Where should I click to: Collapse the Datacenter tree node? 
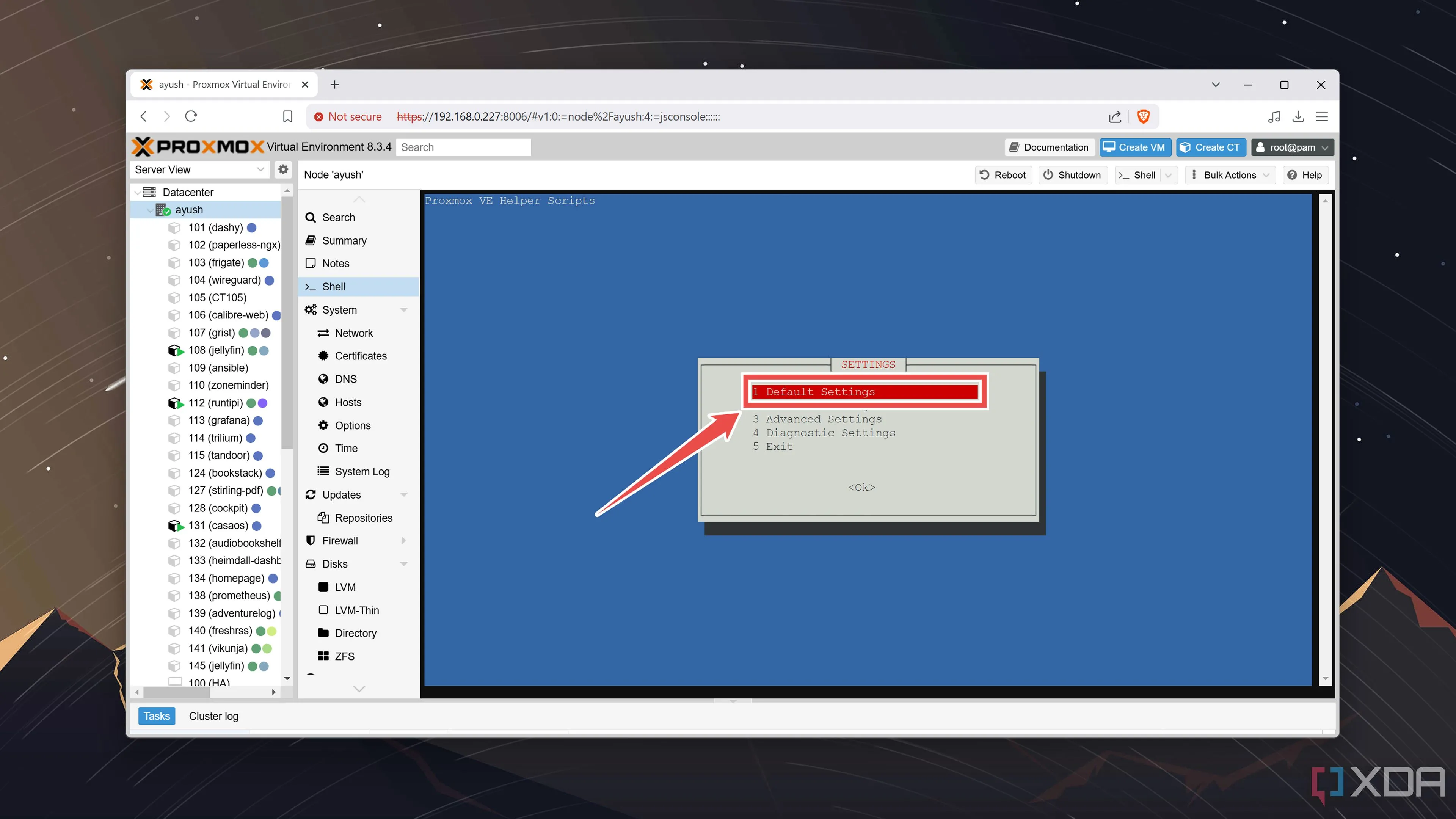coord(138,193)
